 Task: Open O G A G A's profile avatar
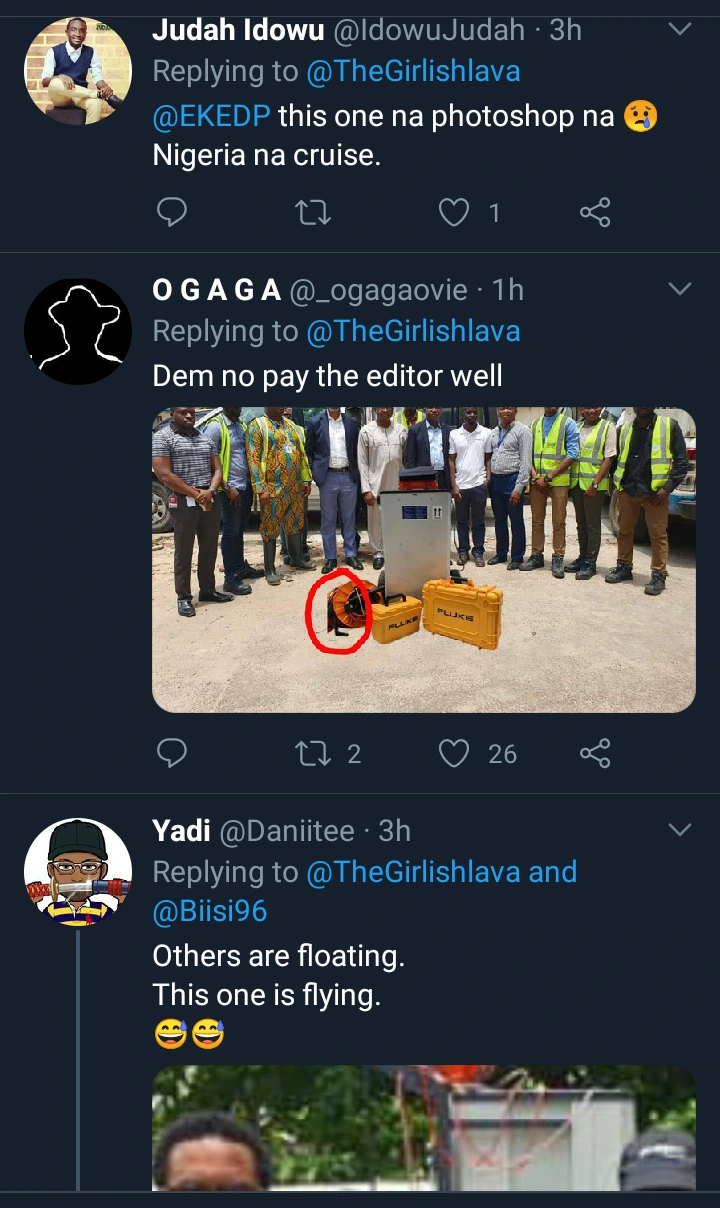pyautogui.click(x=77, y=331)
